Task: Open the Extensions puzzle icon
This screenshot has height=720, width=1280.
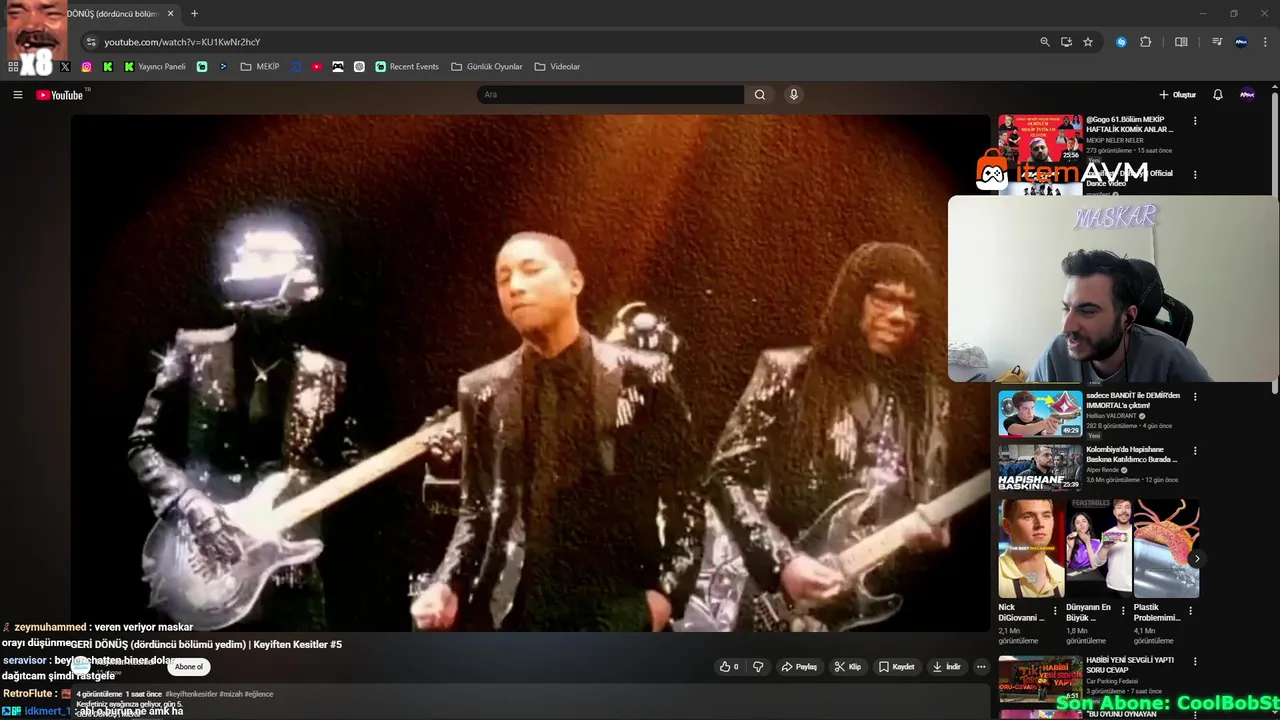Action: coord(1146,42)
